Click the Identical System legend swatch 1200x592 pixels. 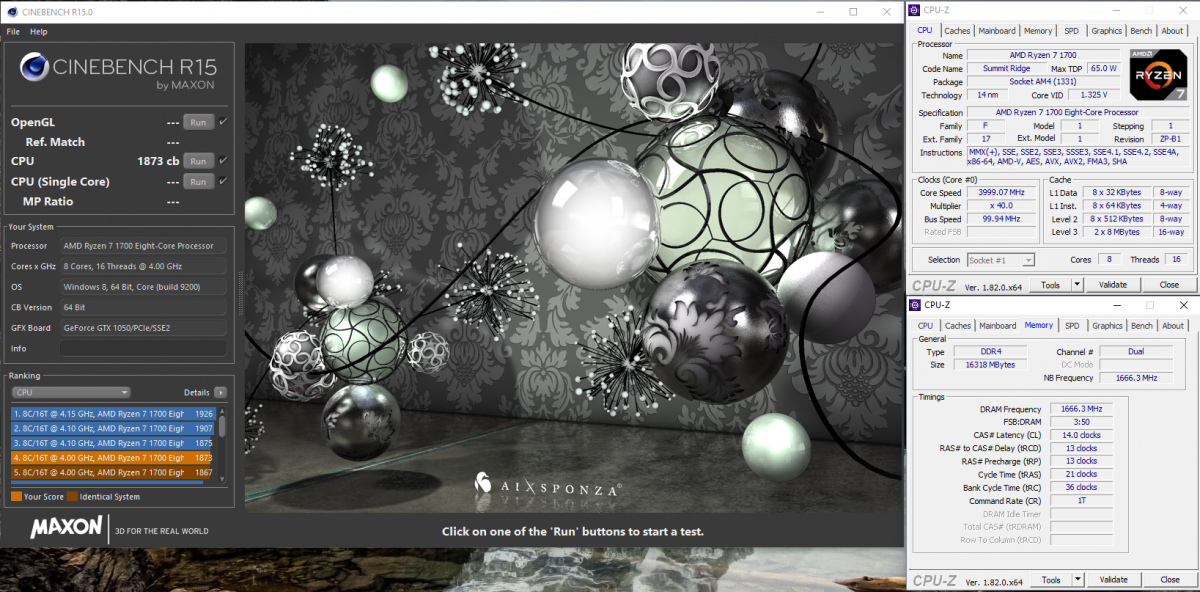click(72, 496)
